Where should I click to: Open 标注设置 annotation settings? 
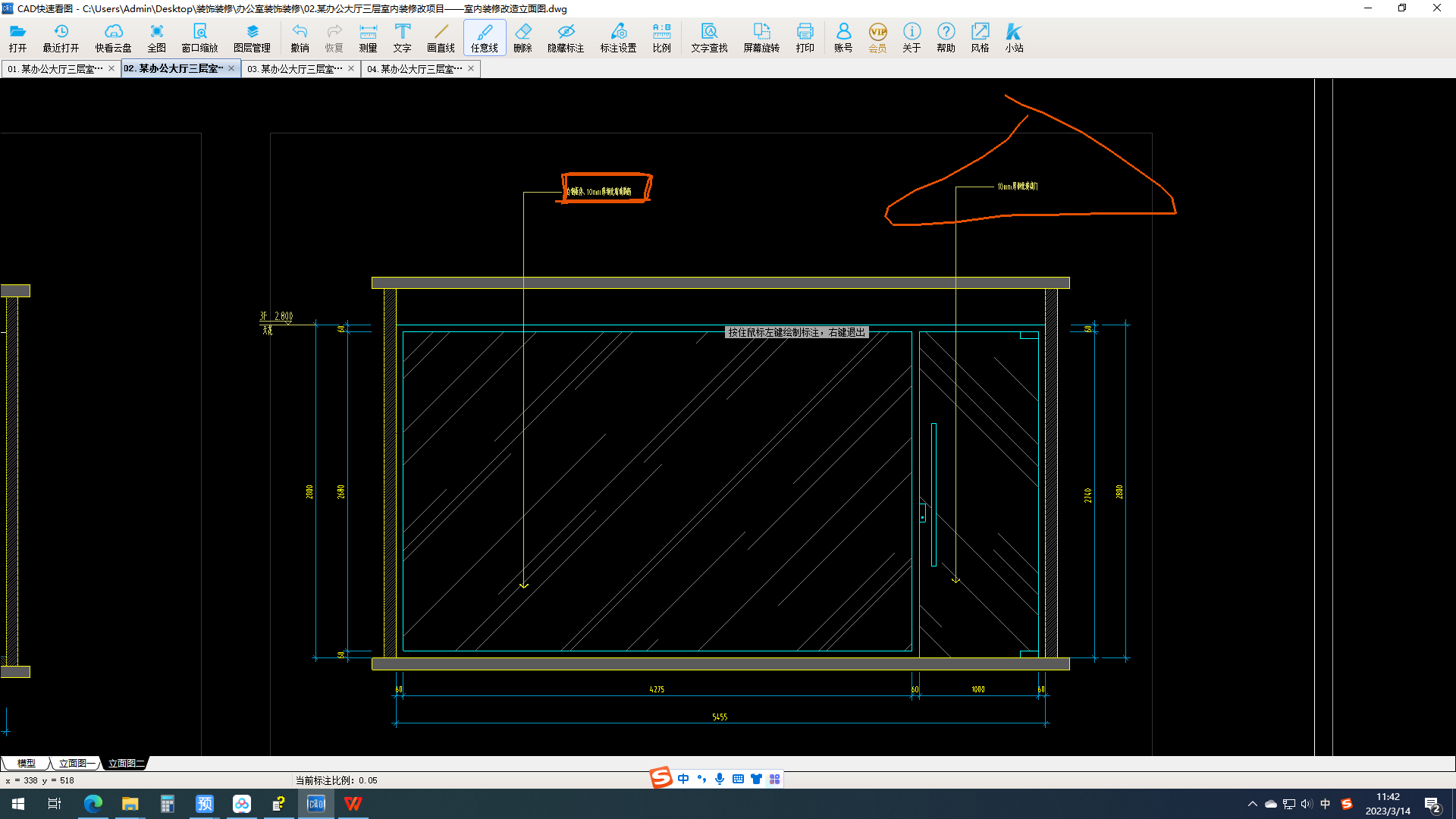tap(618, 38)
